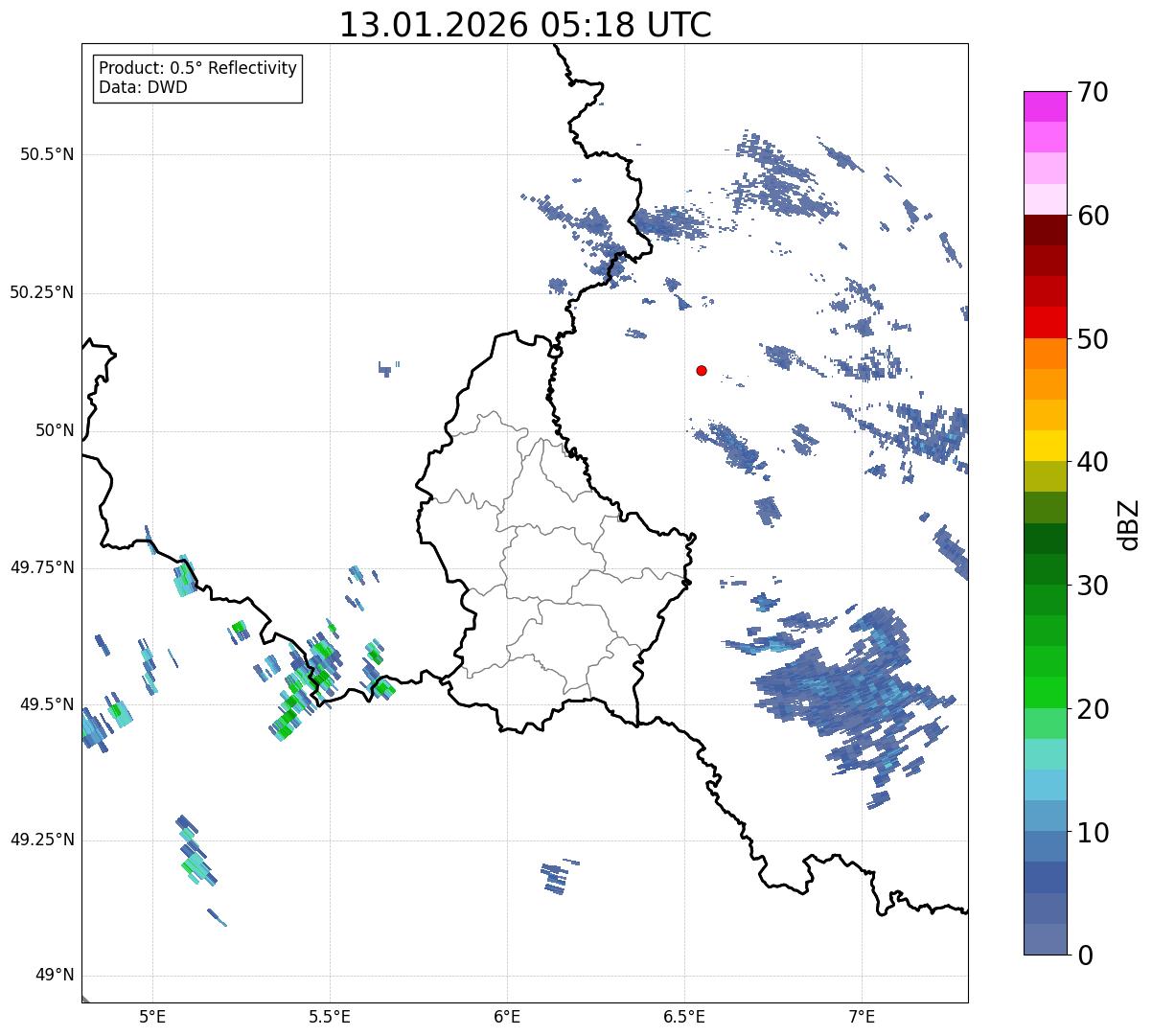Click longitude label 6°E
This screenshot has height=1036, width=1152.
(x=507, y=1016)
